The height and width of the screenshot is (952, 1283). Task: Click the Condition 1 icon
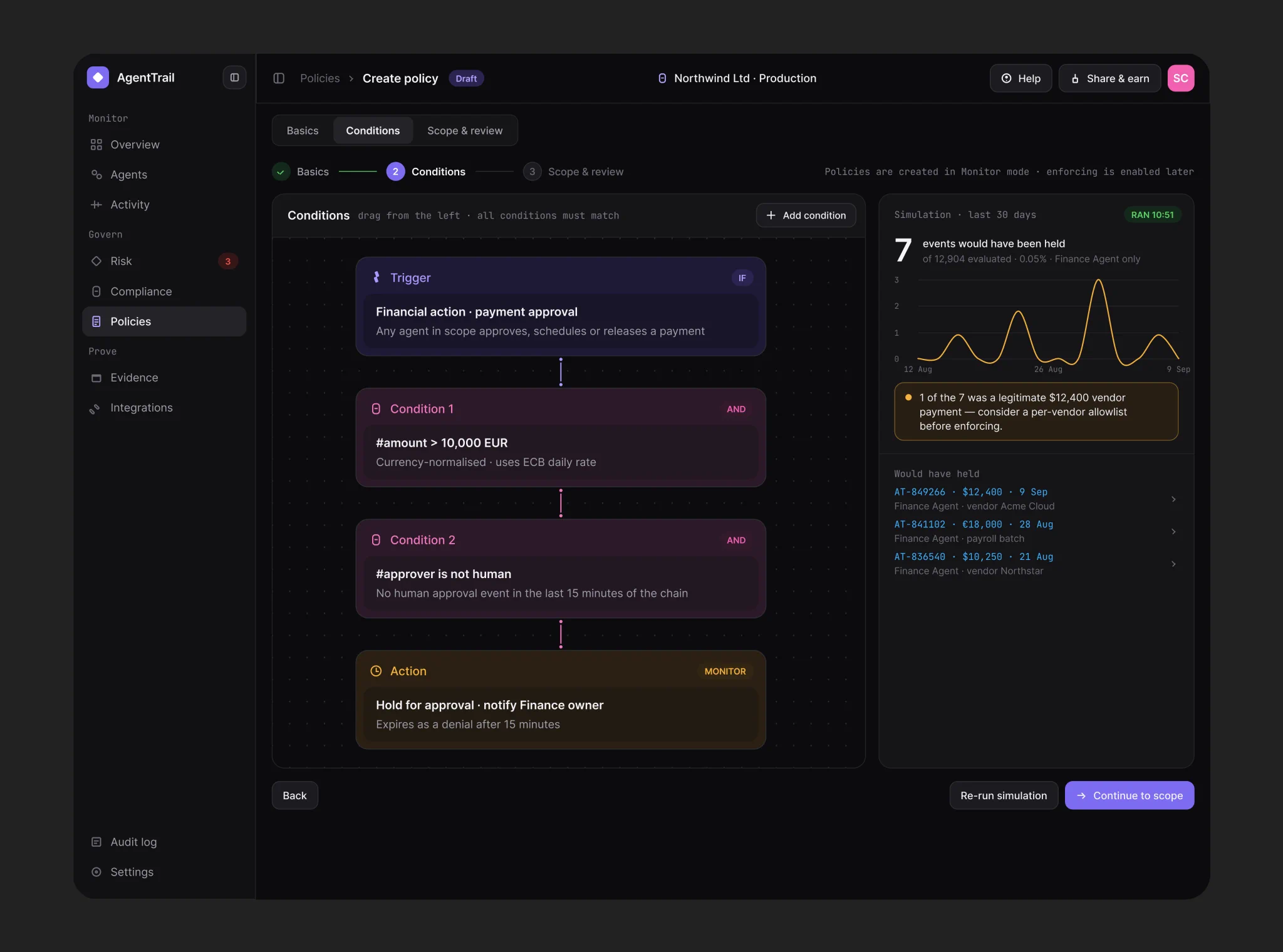[x=376, y=409]
